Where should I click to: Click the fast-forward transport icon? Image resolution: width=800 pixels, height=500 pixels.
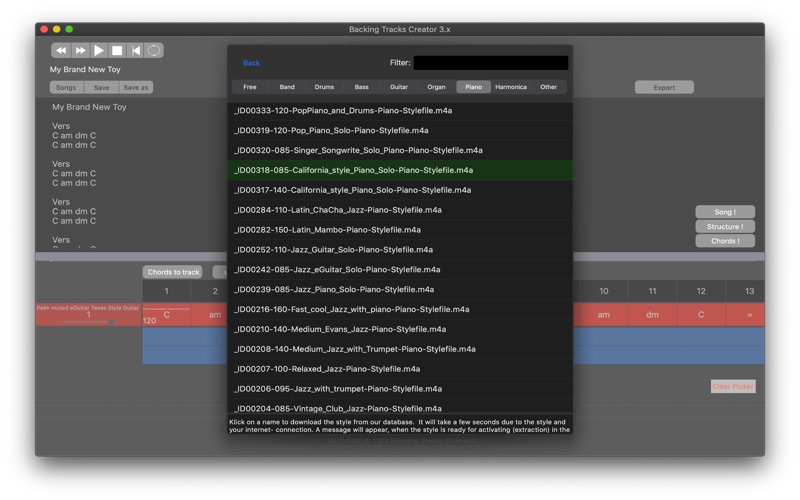pyautogui.click(x=80, y=51)
